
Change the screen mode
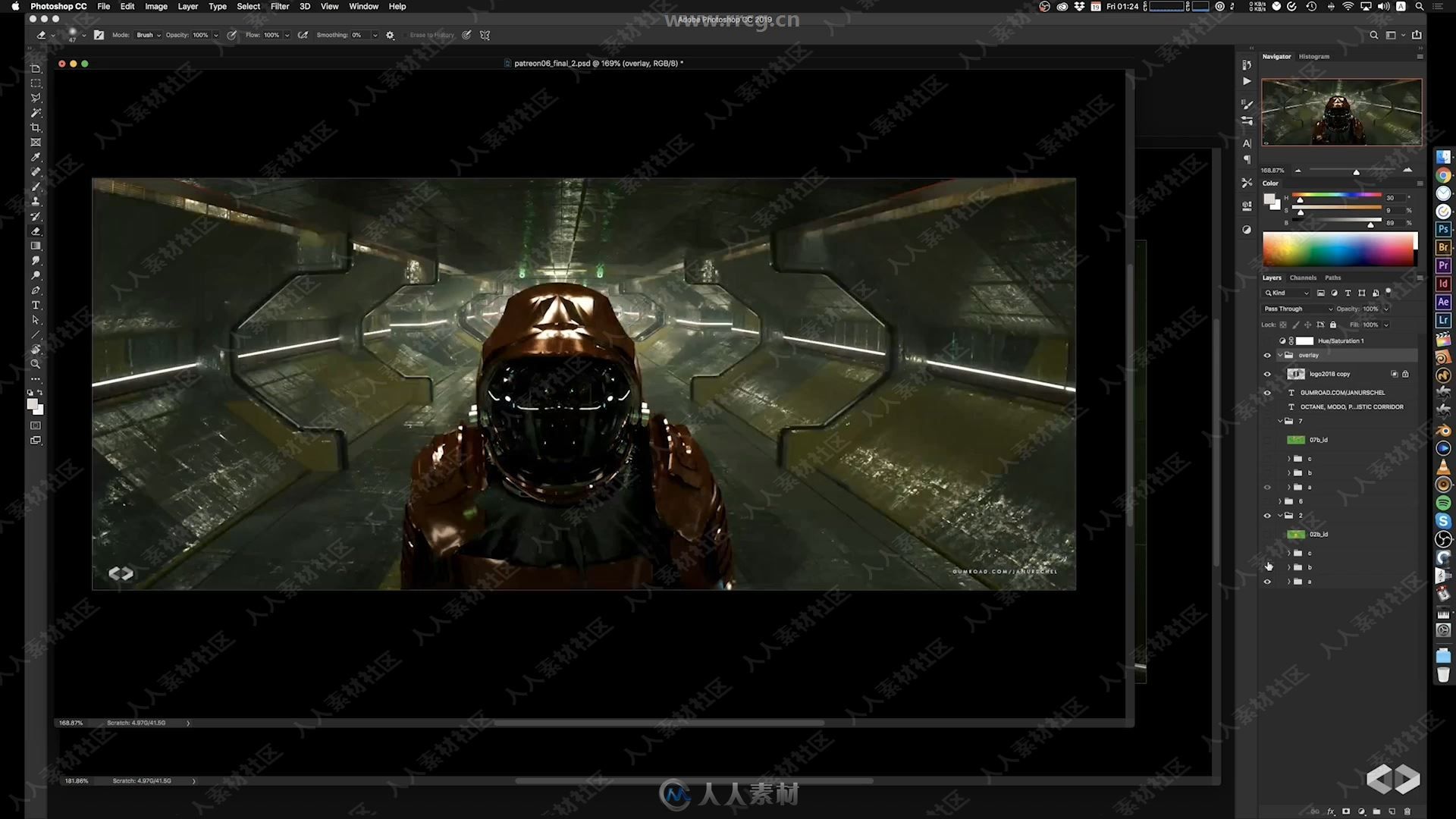(36, 441)
